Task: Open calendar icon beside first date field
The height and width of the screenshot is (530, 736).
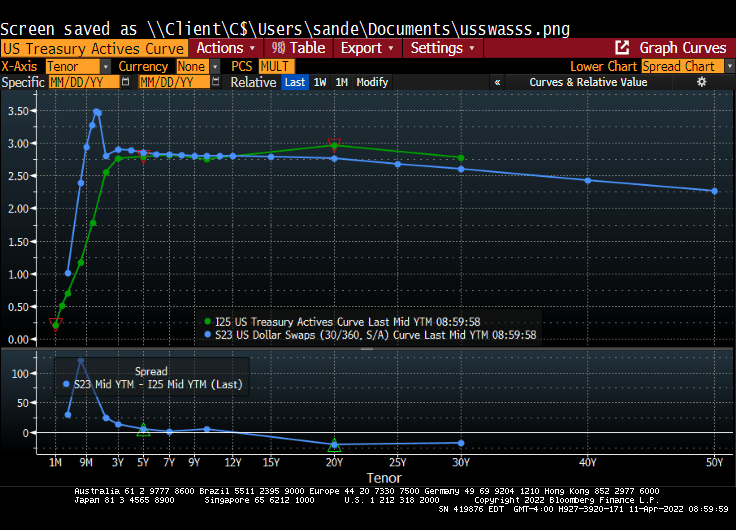Action: pyautogui.click(x=126, y=82)
